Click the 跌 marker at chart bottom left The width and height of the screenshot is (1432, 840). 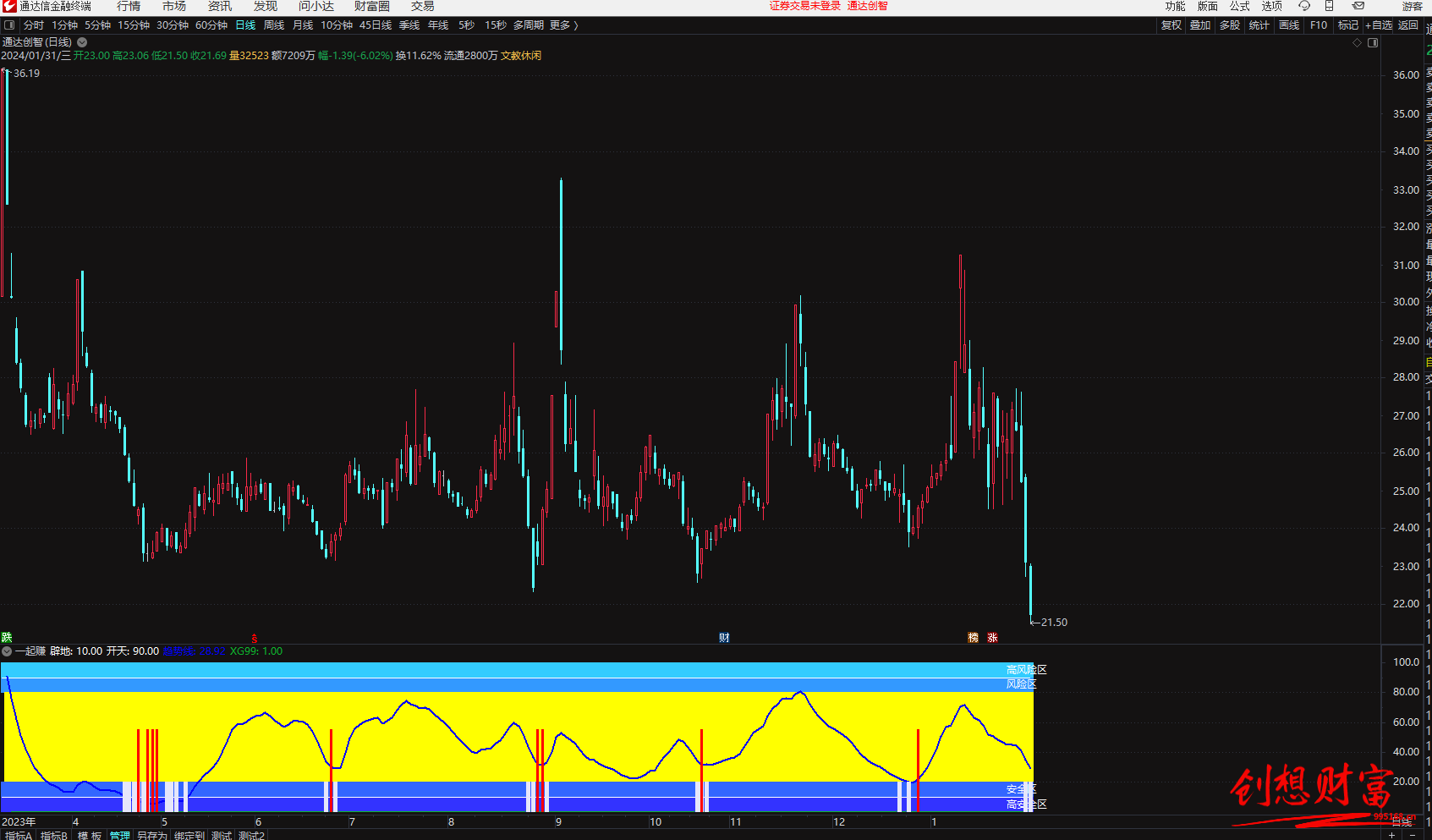pos(7,637)
